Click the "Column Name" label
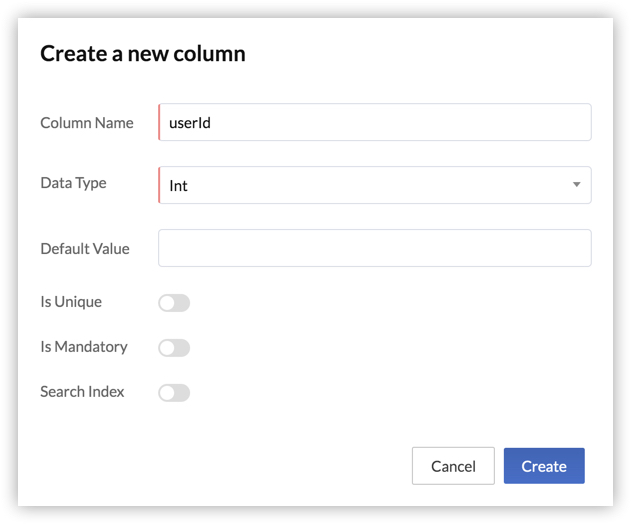Screen dimensions: 631x524 [86, 123]
